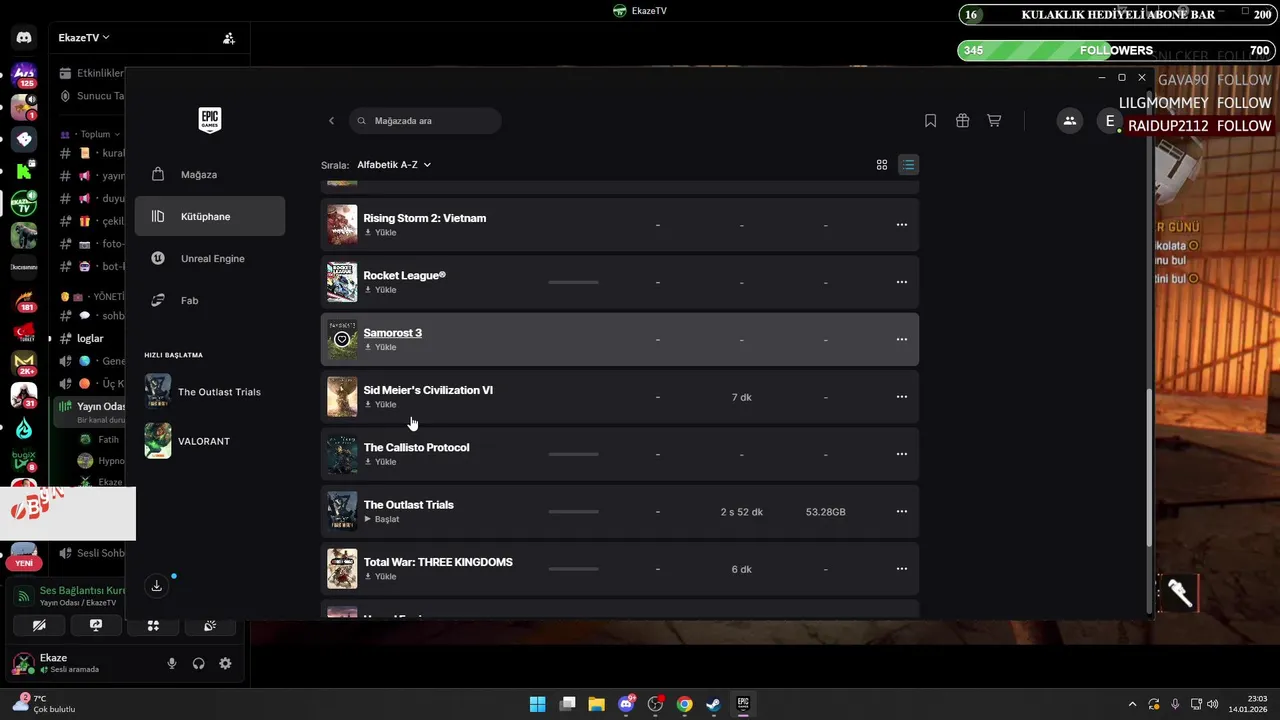1280x720 pixels.
Task: Click Total War: THREE KINGDOMS progress bar
Action: pyautogui.click(x=573, y=569)
